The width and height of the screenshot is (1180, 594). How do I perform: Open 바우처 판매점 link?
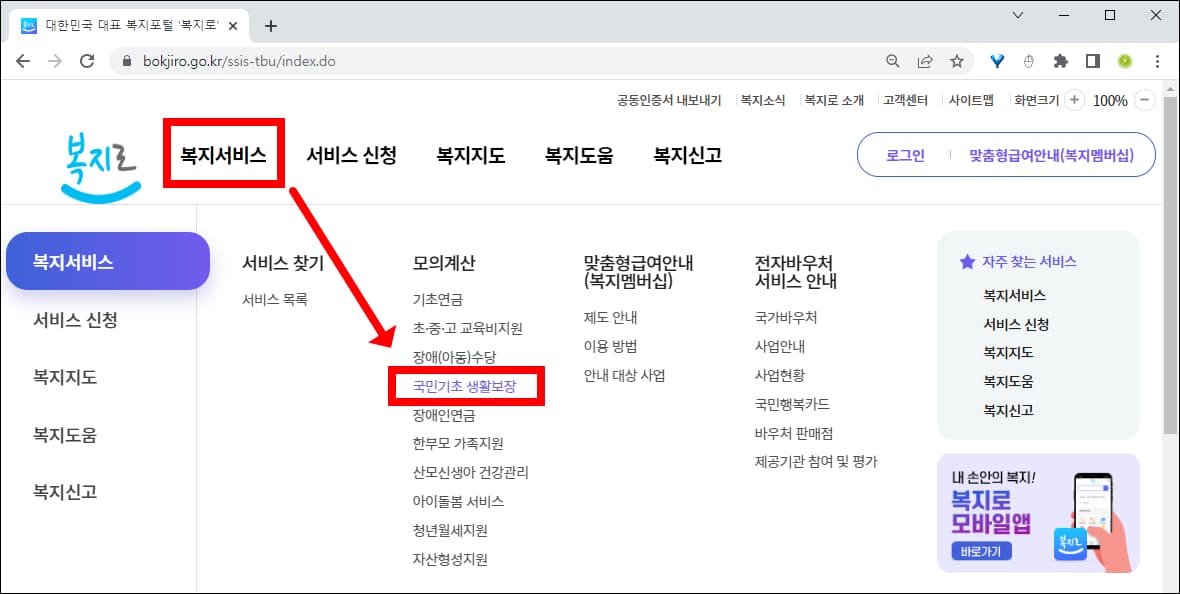point(794,433)
